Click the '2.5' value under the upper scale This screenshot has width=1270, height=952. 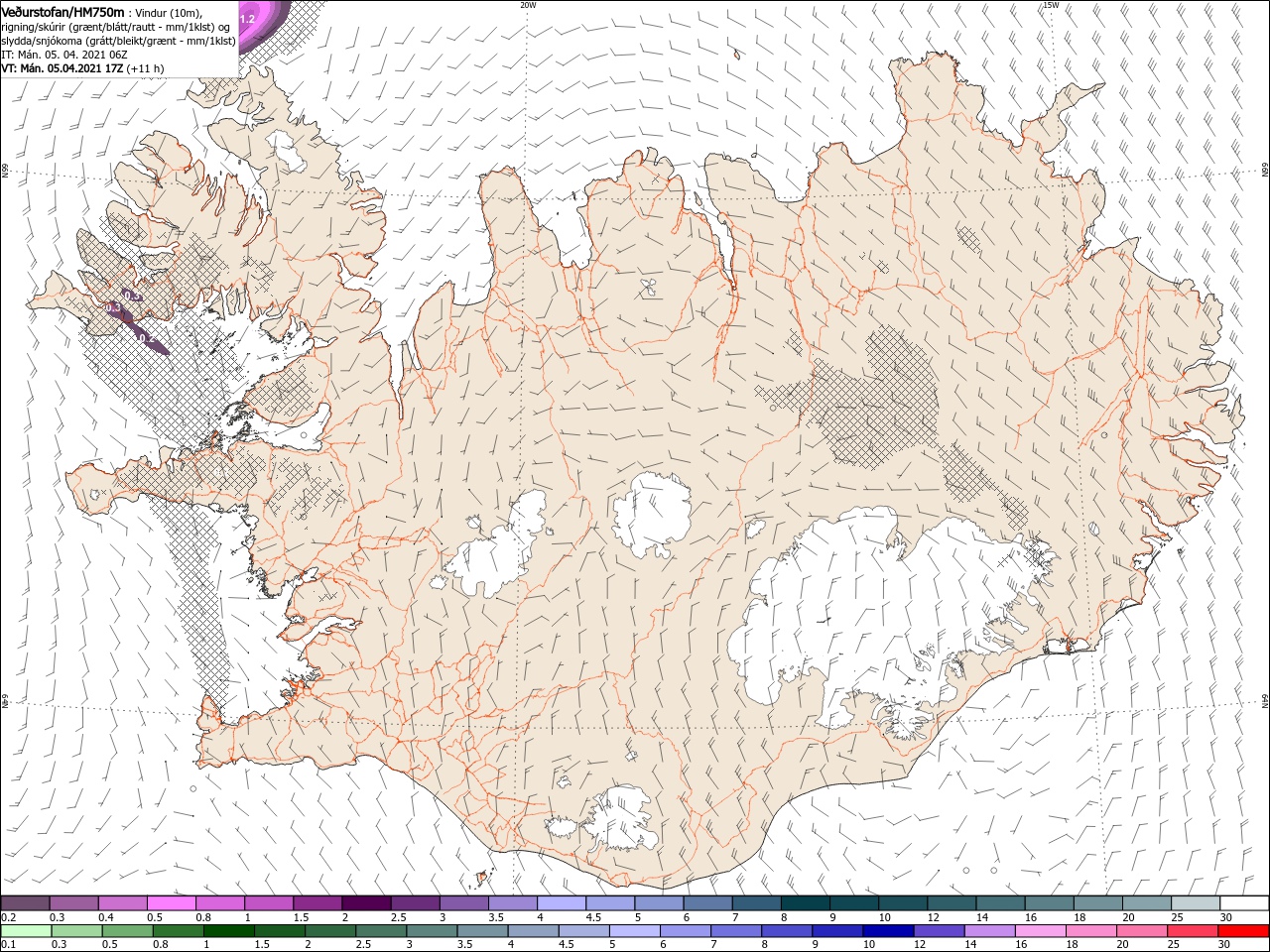399,917
